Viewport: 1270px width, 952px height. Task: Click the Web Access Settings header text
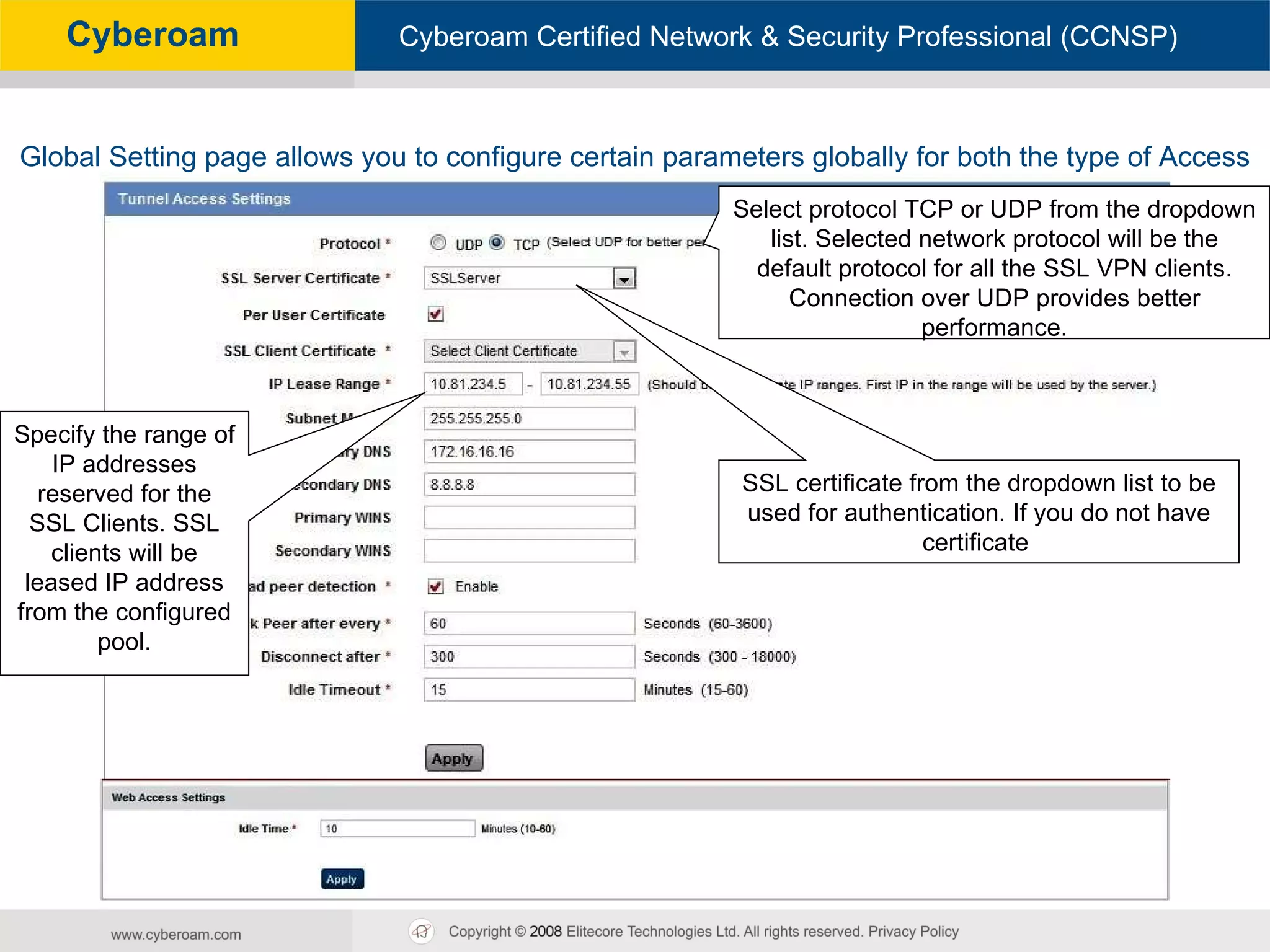coord(168,798)
